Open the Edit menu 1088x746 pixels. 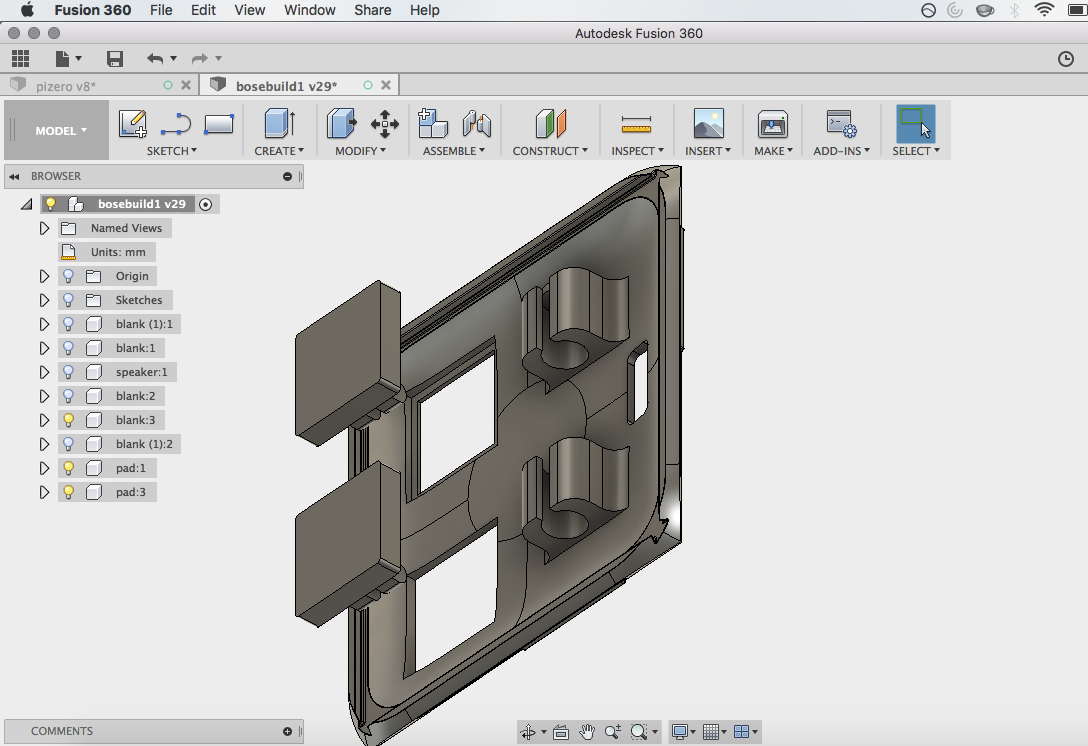coord(203,10)
